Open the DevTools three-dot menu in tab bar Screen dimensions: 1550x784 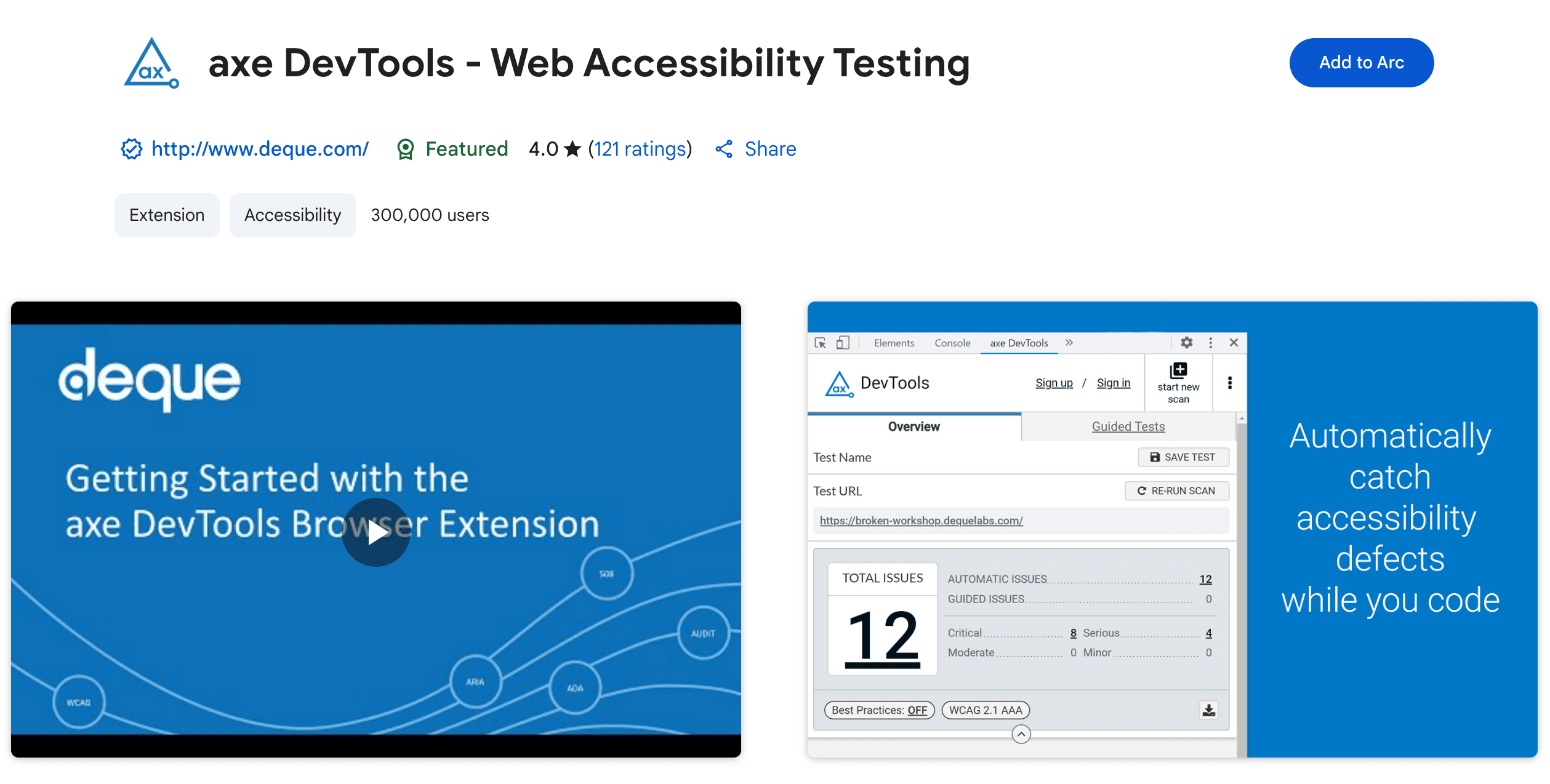1211,343
